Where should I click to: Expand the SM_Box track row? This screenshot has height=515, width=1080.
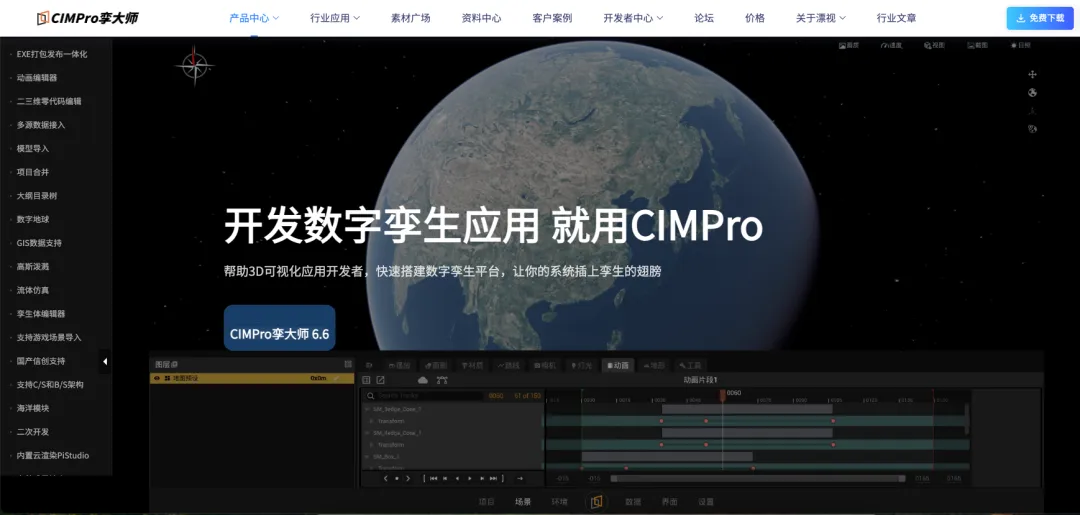click(367, 456)
